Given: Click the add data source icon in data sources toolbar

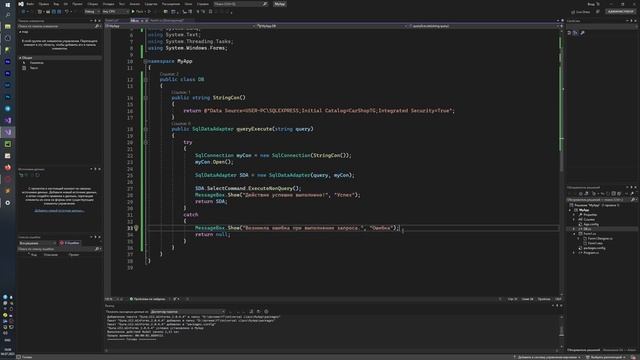Looking at the screenshot, I should tap(21, 175).
